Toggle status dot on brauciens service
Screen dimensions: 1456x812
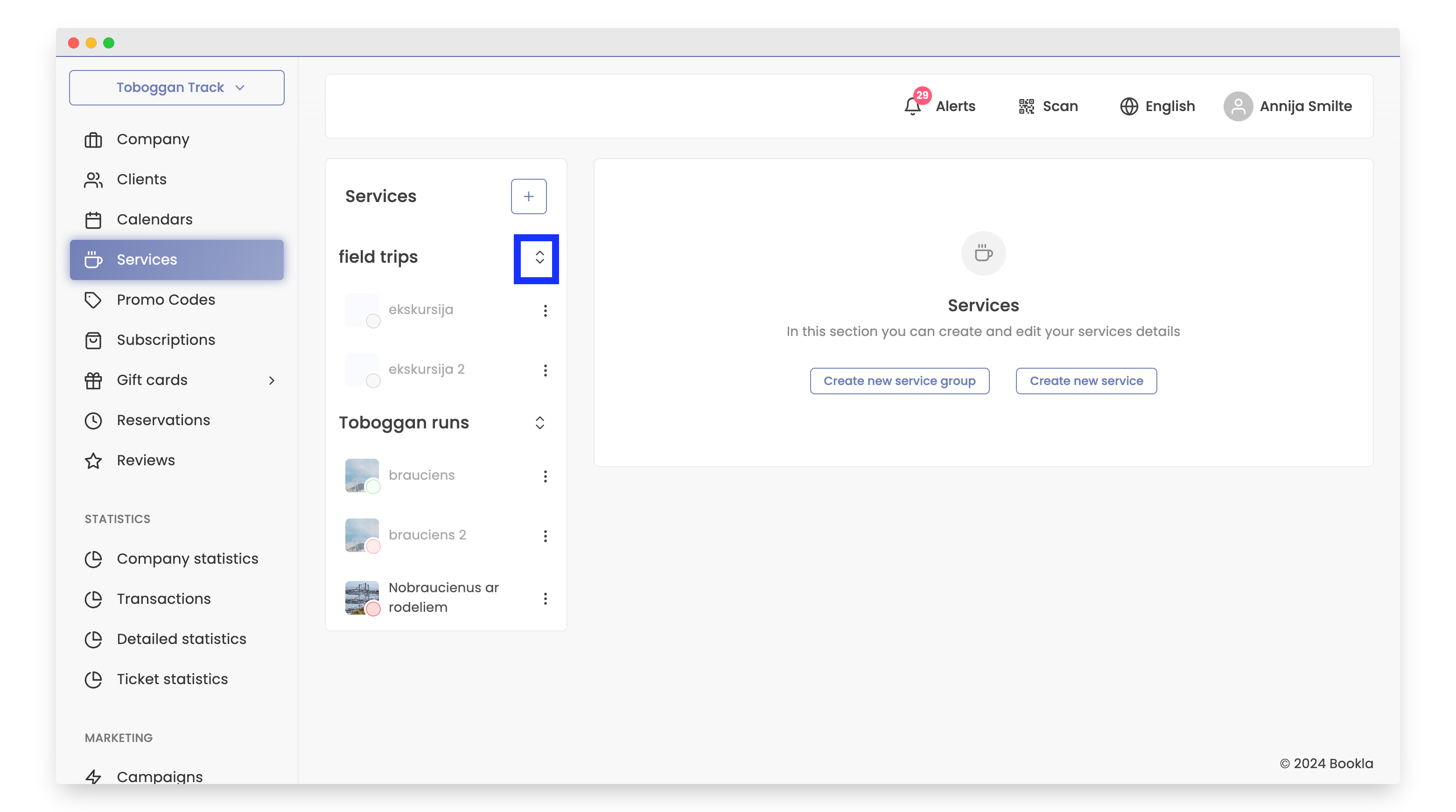coord(373,486)
